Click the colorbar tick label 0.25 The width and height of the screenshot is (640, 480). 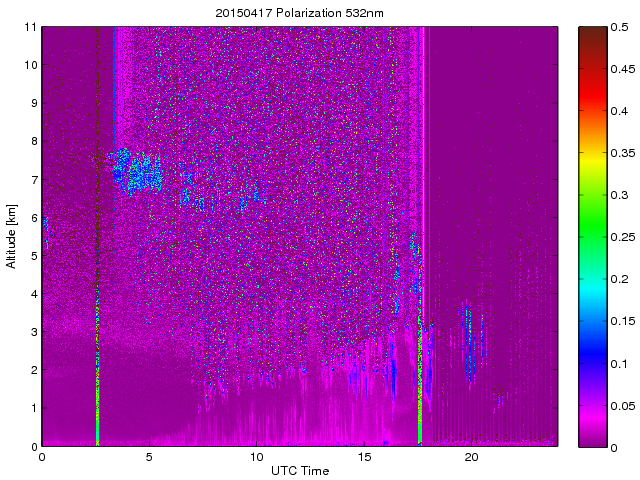coord(623,237)
